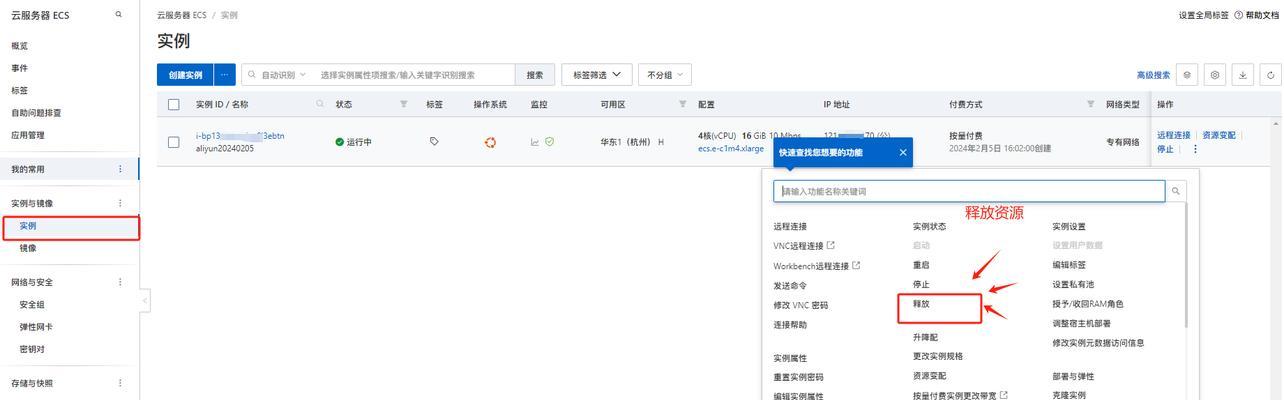Click the 云服务器 ECS breadcrumb

(182, 15)
